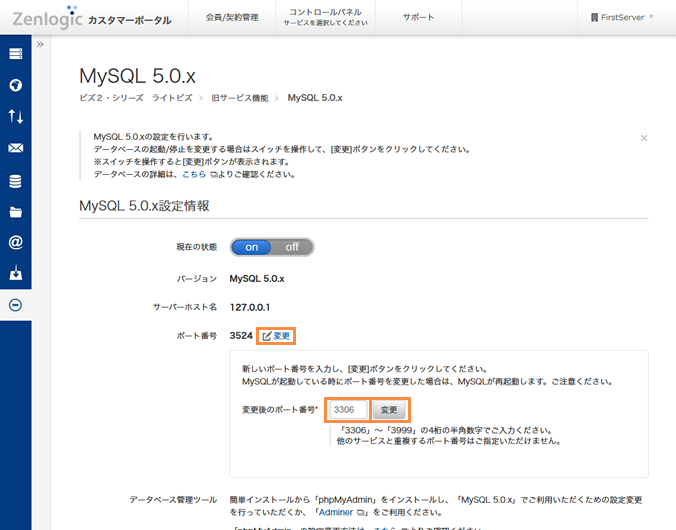
Task: Open コントロールパネル menu
Action: click(325, 17)
